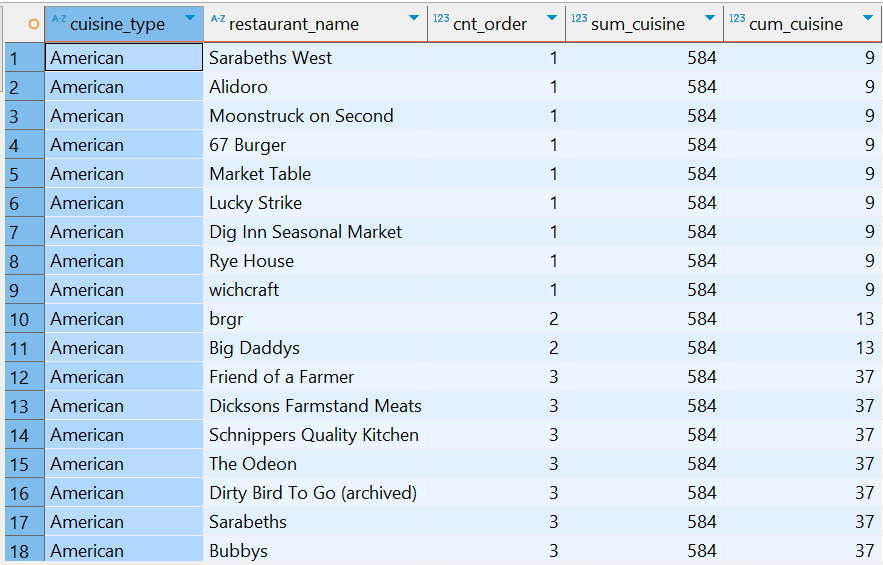
Task: Click the A-Z type icon of restaurant_name
Action: point(217,19)
